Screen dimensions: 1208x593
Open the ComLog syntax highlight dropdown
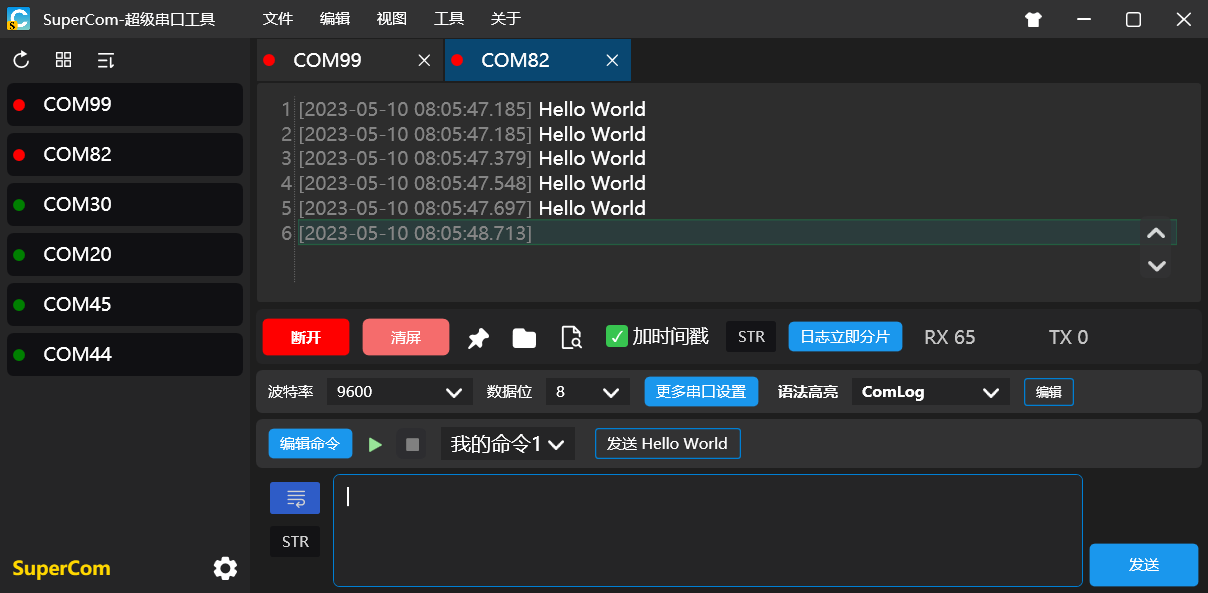tap(930, 392)
